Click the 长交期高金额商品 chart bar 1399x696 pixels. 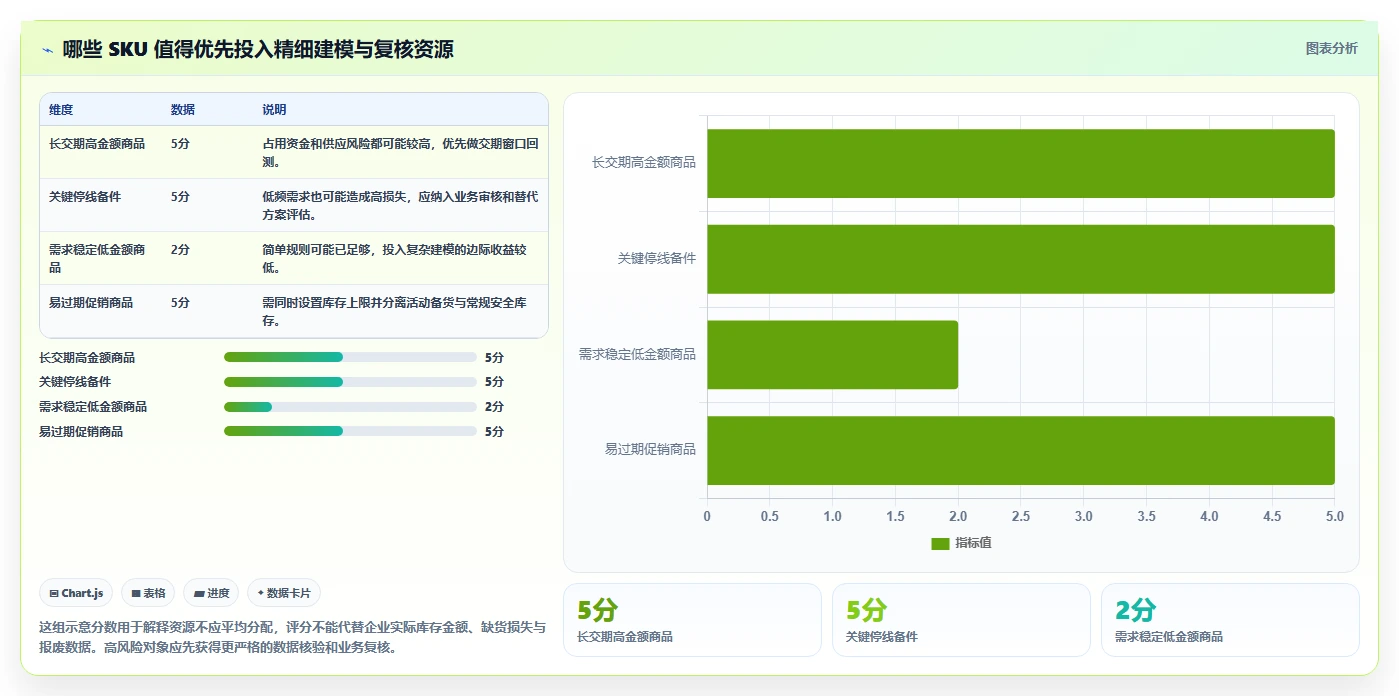click(x=1020, y=163)
